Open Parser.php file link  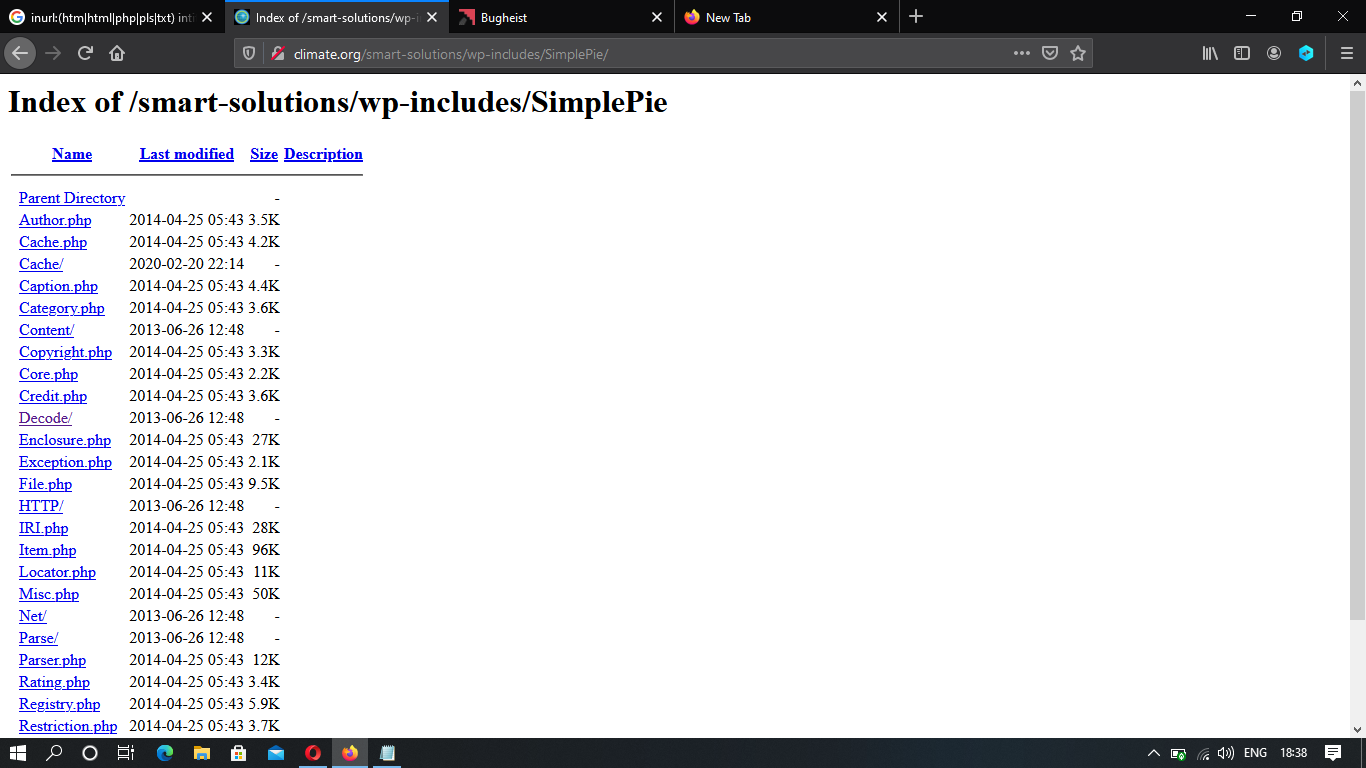(52, 660)
